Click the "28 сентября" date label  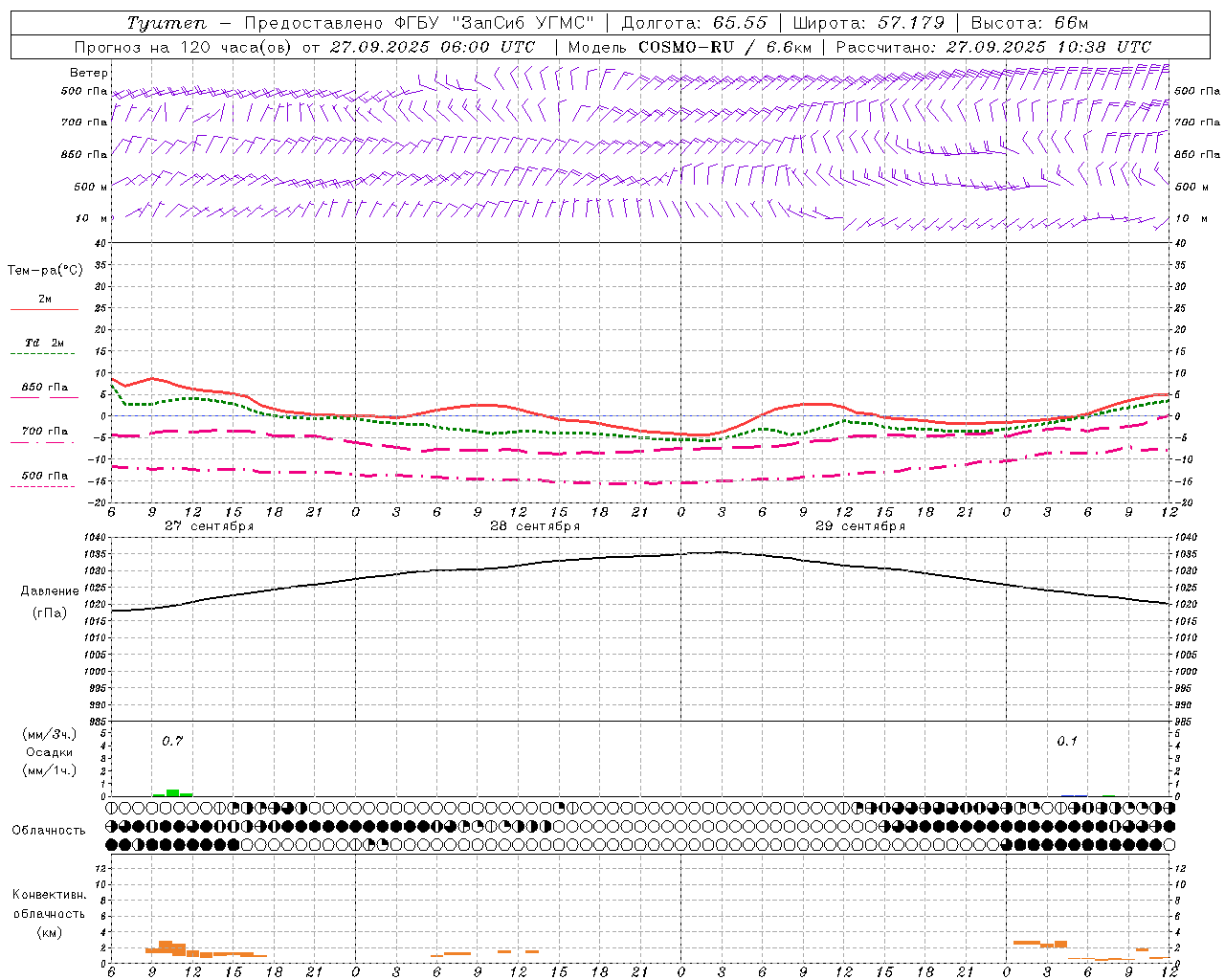[x=535, y=526]
